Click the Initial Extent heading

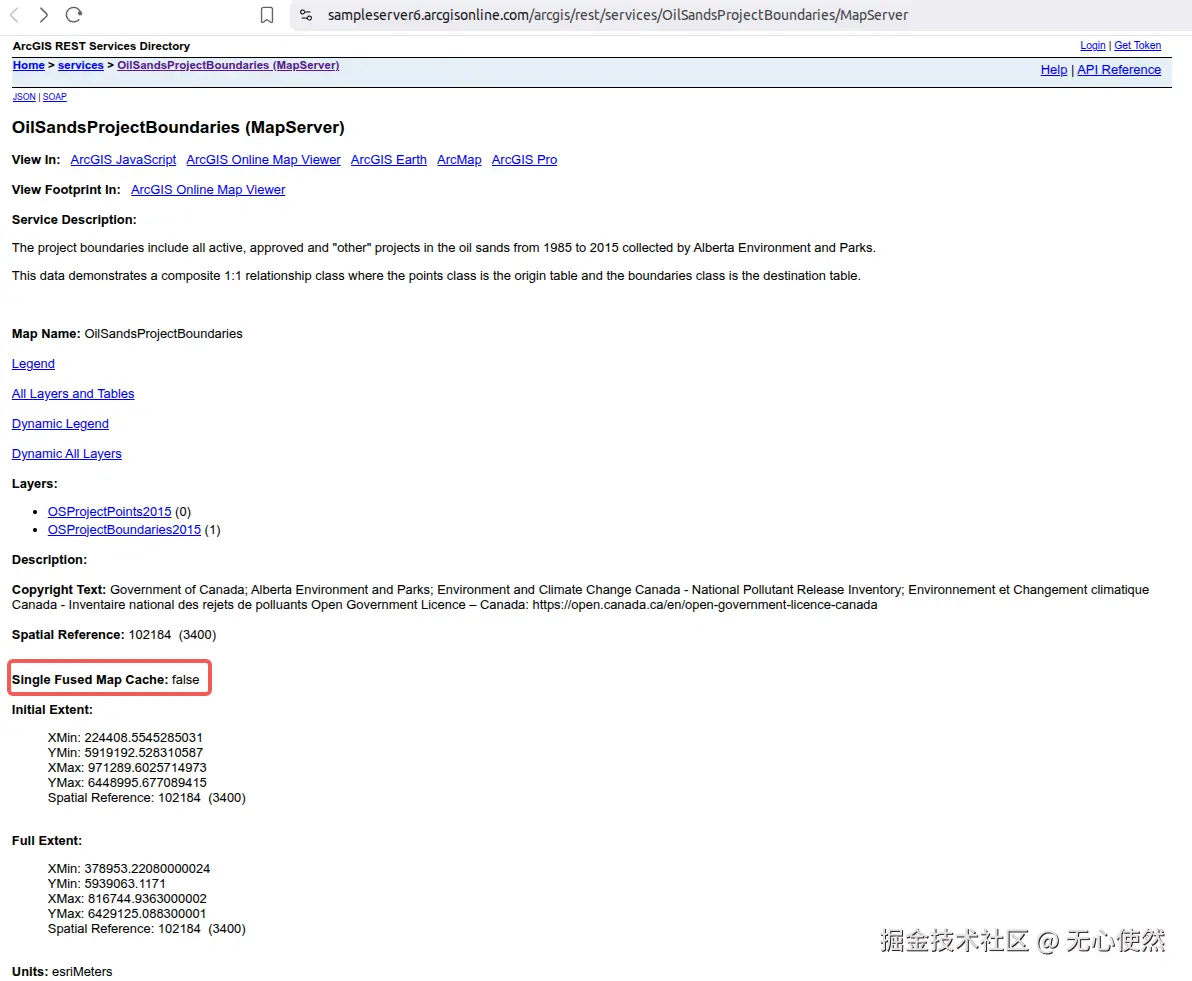click(52, 710)
